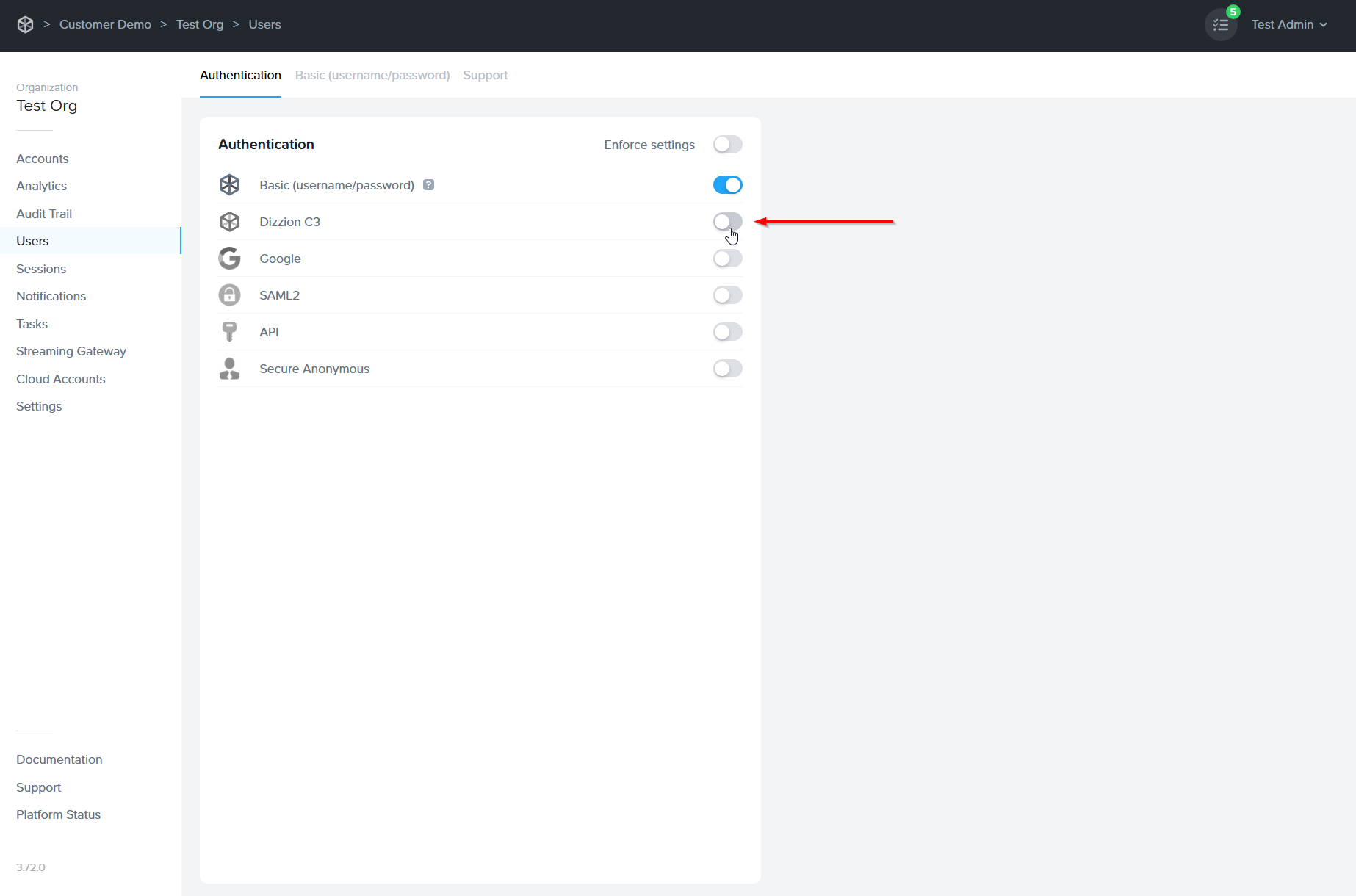Navigate to Audit Trail in the sidebar
The height and width of the screenshot is (896, 1356).
[44, 214]
